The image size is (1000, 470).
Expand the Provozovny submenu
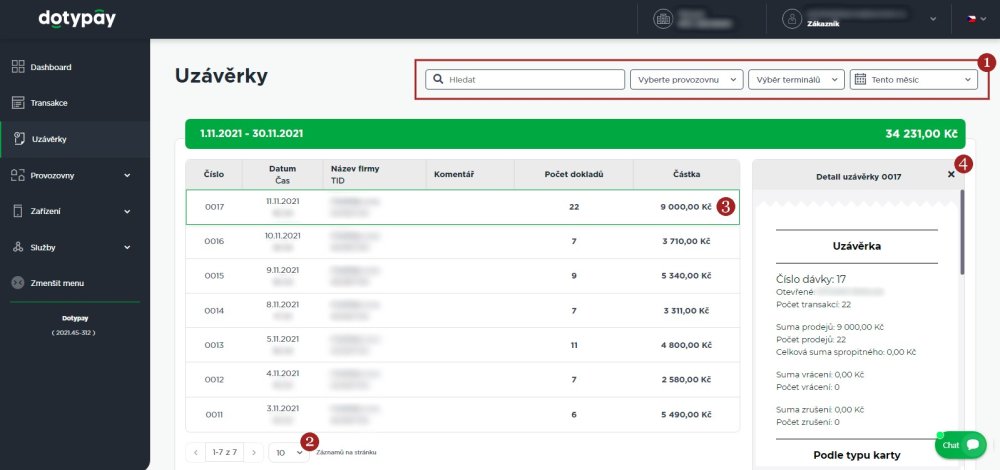click(127, 175)
